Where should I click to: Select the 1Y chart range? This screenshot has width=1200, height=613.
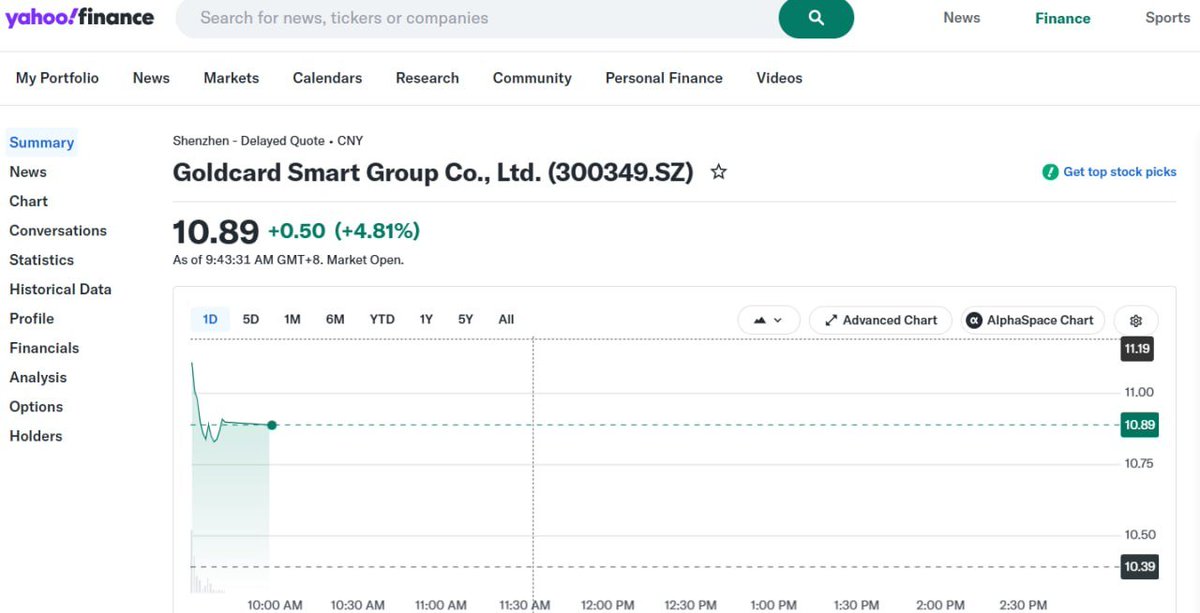point(426,319)
